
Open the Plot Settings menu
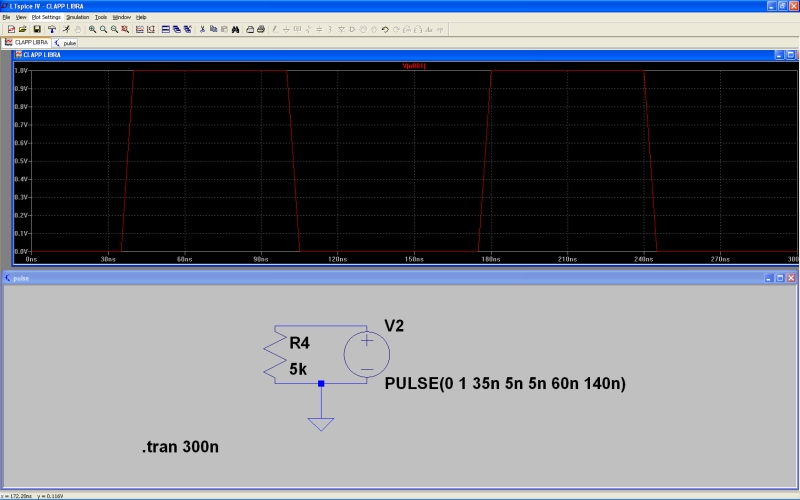coord(46,17)
